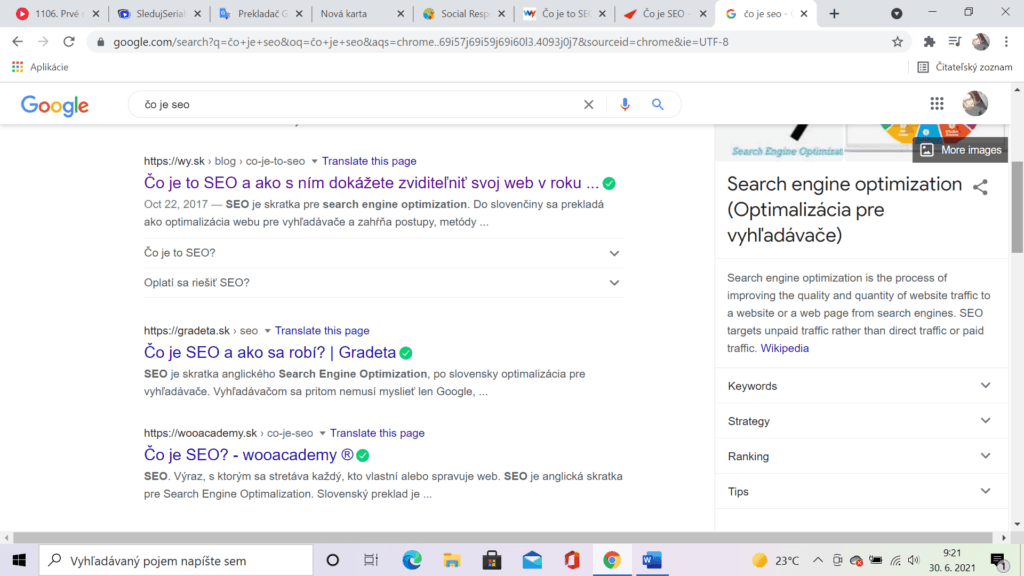Open Chrome three-dot menu
1024x576 pixels.
pyautogui.click(x=1006, y=42)
